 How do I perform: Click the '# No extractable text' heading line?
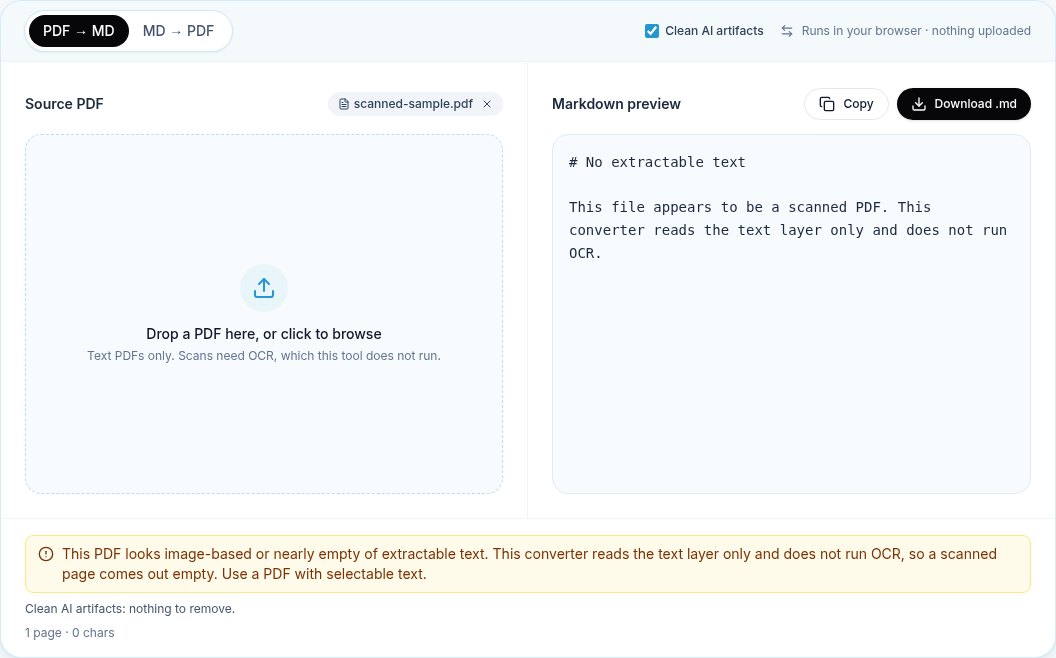point(657,162)
